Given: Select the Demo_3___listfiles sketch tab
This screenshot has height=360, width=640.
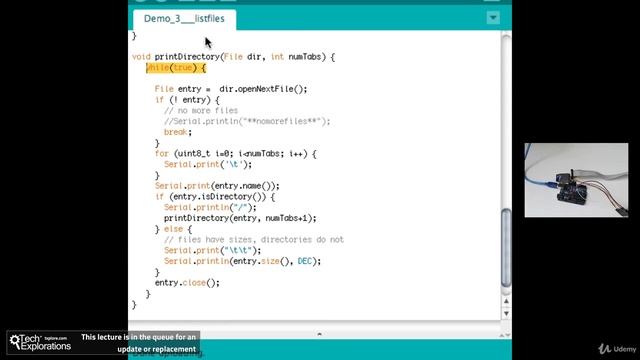Looking at the screenshot, I should tap(184, 19).
